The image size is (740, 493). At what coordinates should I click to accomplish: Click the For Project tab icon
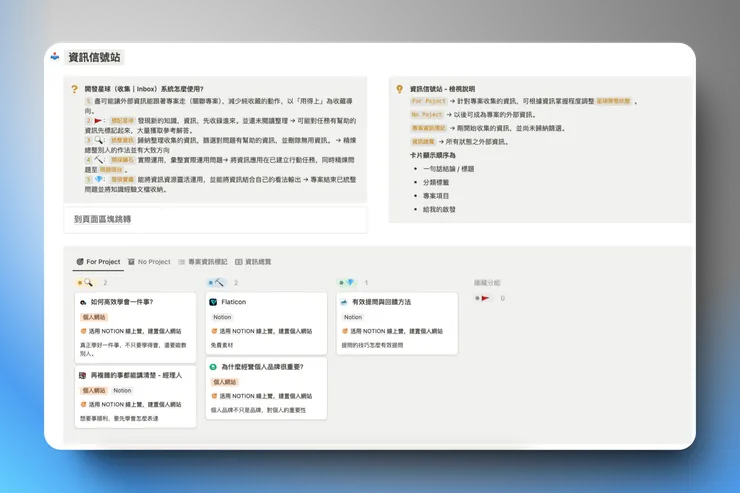click(x=80, y=261)
